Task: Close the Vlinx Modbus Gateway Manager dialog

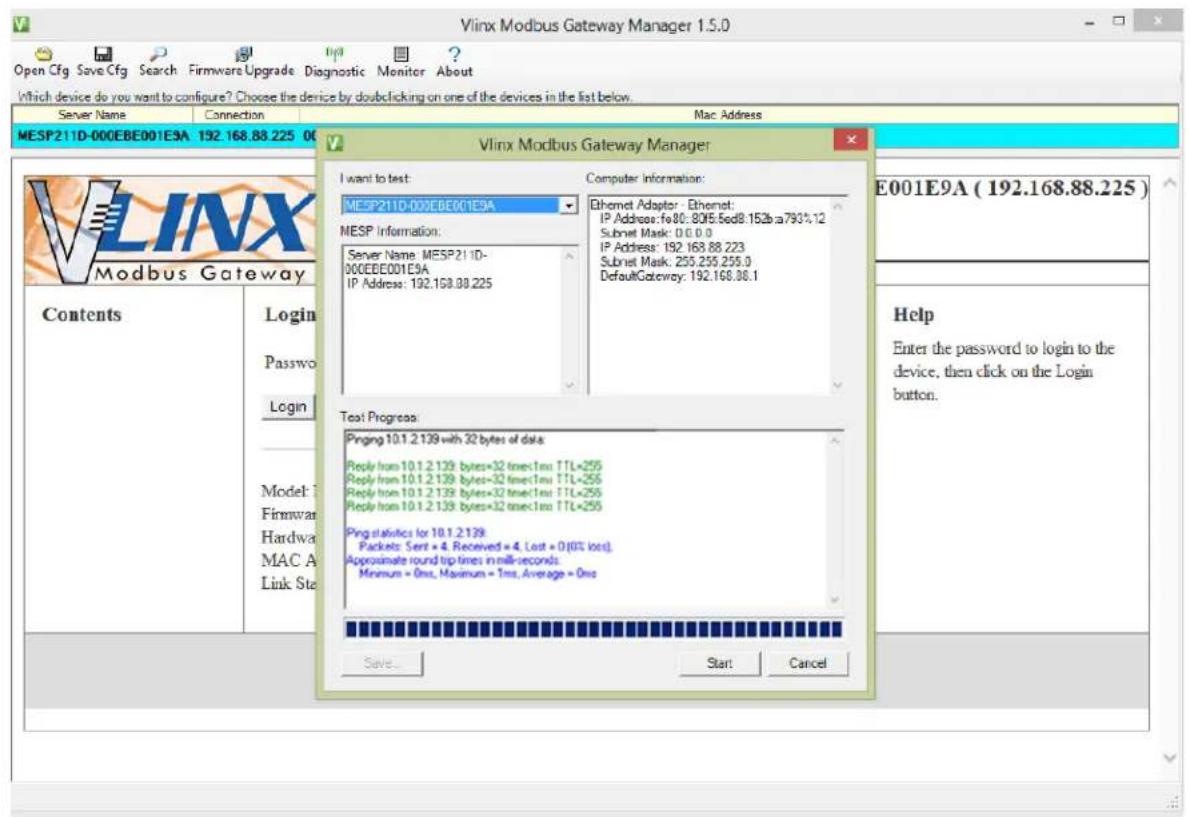Action: [x=851, y=140]
